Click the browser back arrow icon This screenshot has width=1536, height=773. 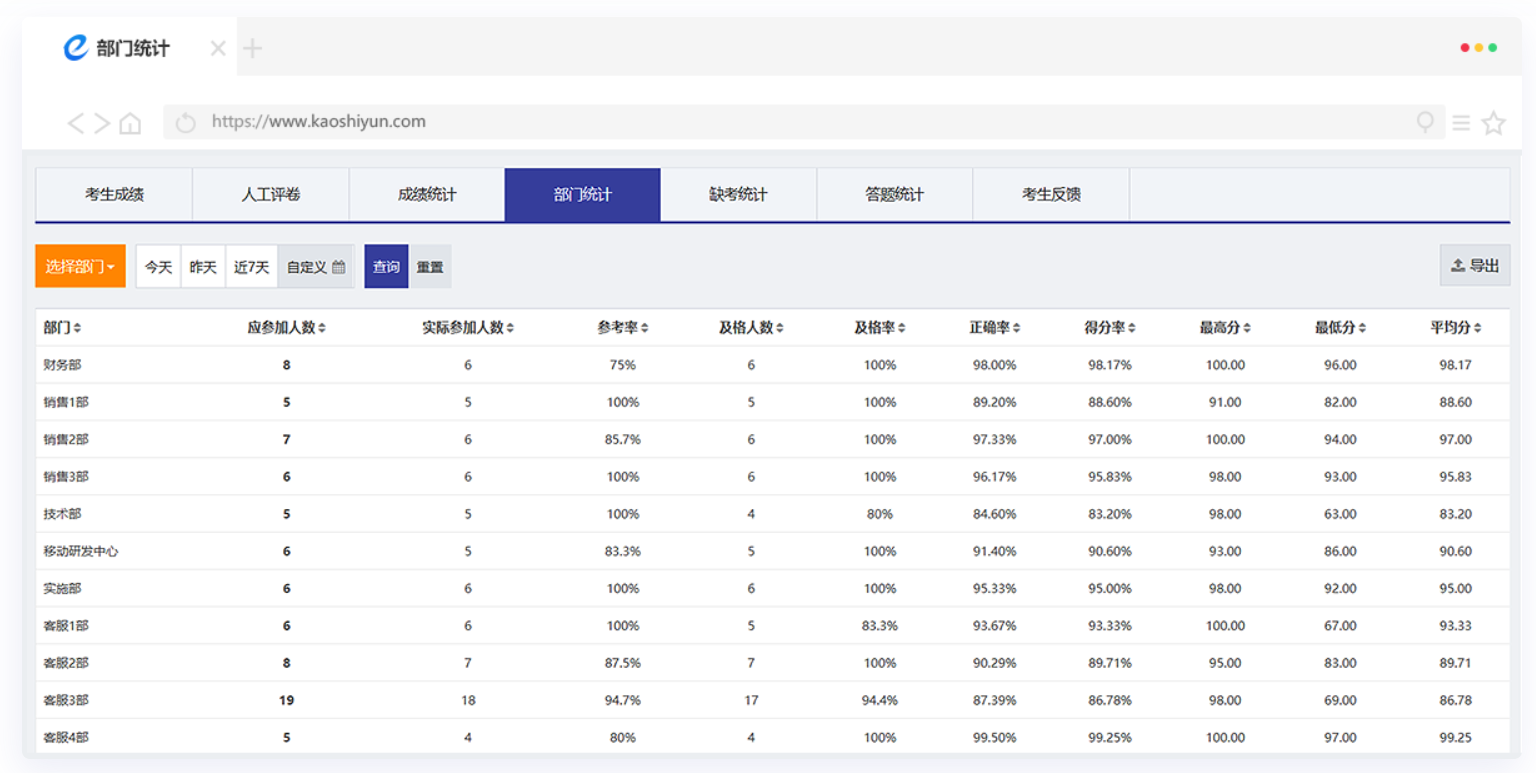[75, 123]
